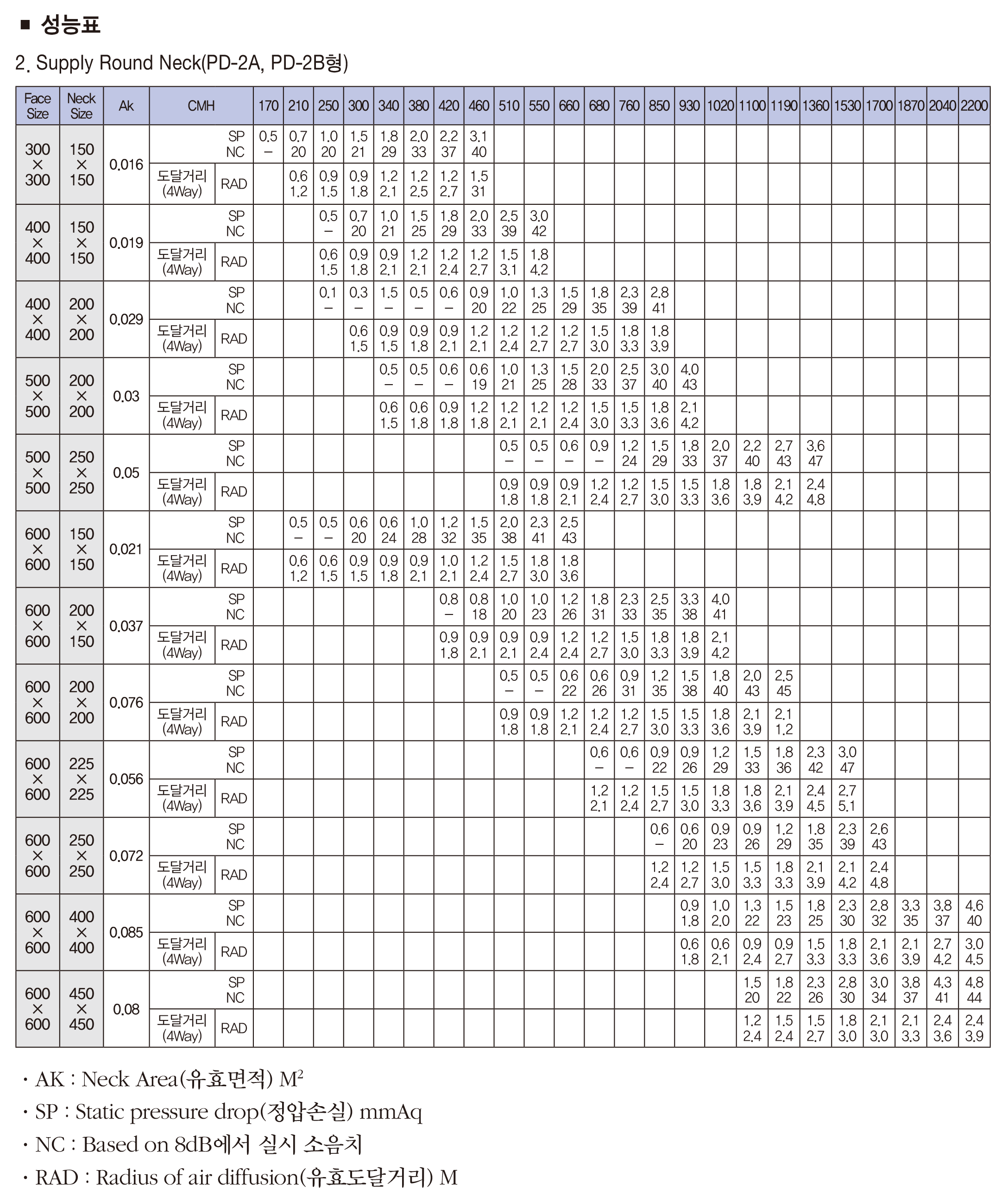
Task: Select the Ak value '0.072'
Action: tap(126, 856)
